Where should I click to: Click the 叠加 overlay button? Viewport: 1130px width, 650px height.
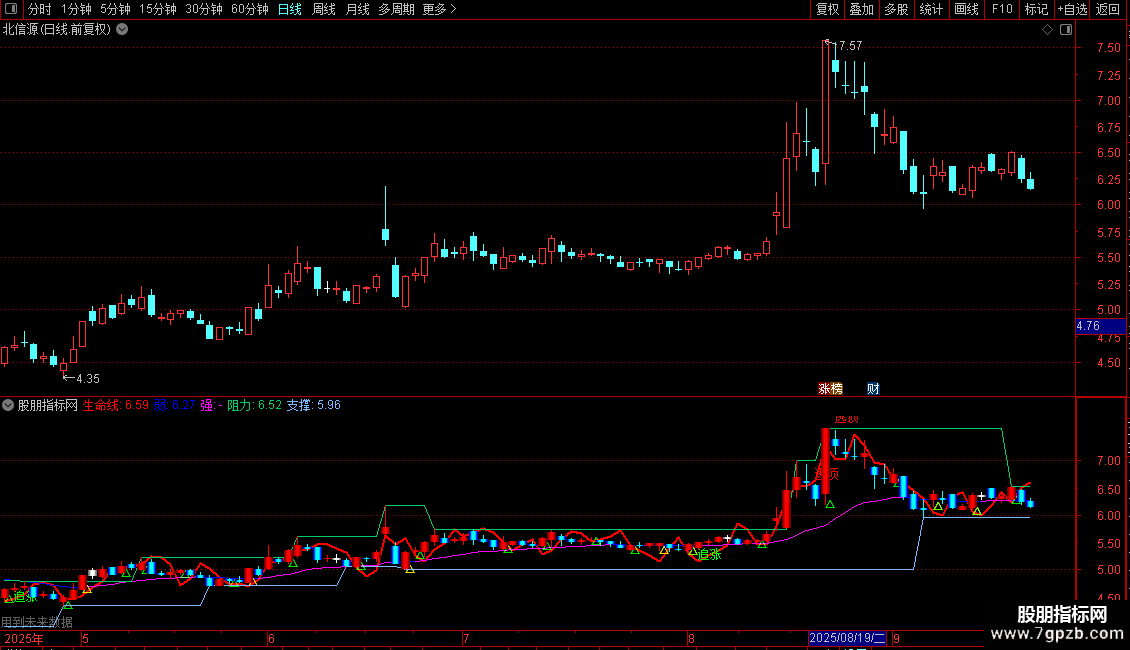coord(861,9)
